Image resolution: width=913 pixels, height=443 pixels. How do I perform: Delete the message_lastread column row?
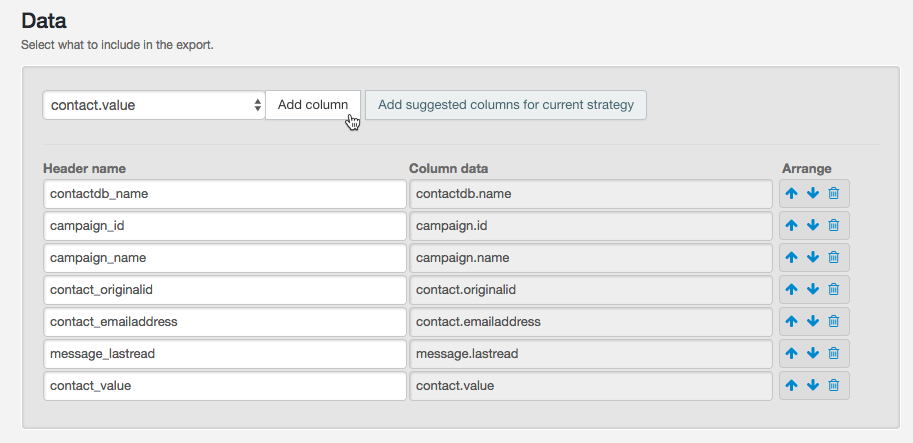(833, 354)
